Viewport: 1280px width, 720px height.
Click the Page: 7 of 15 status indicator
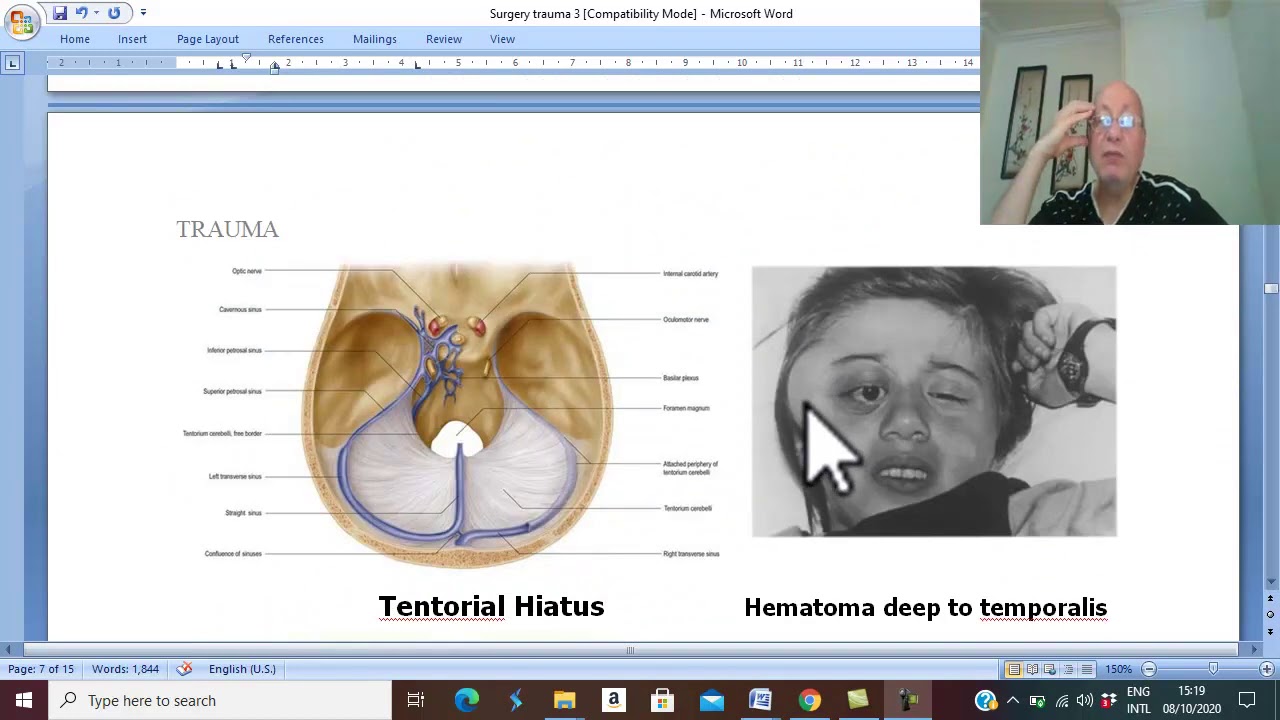pos(41,669)
